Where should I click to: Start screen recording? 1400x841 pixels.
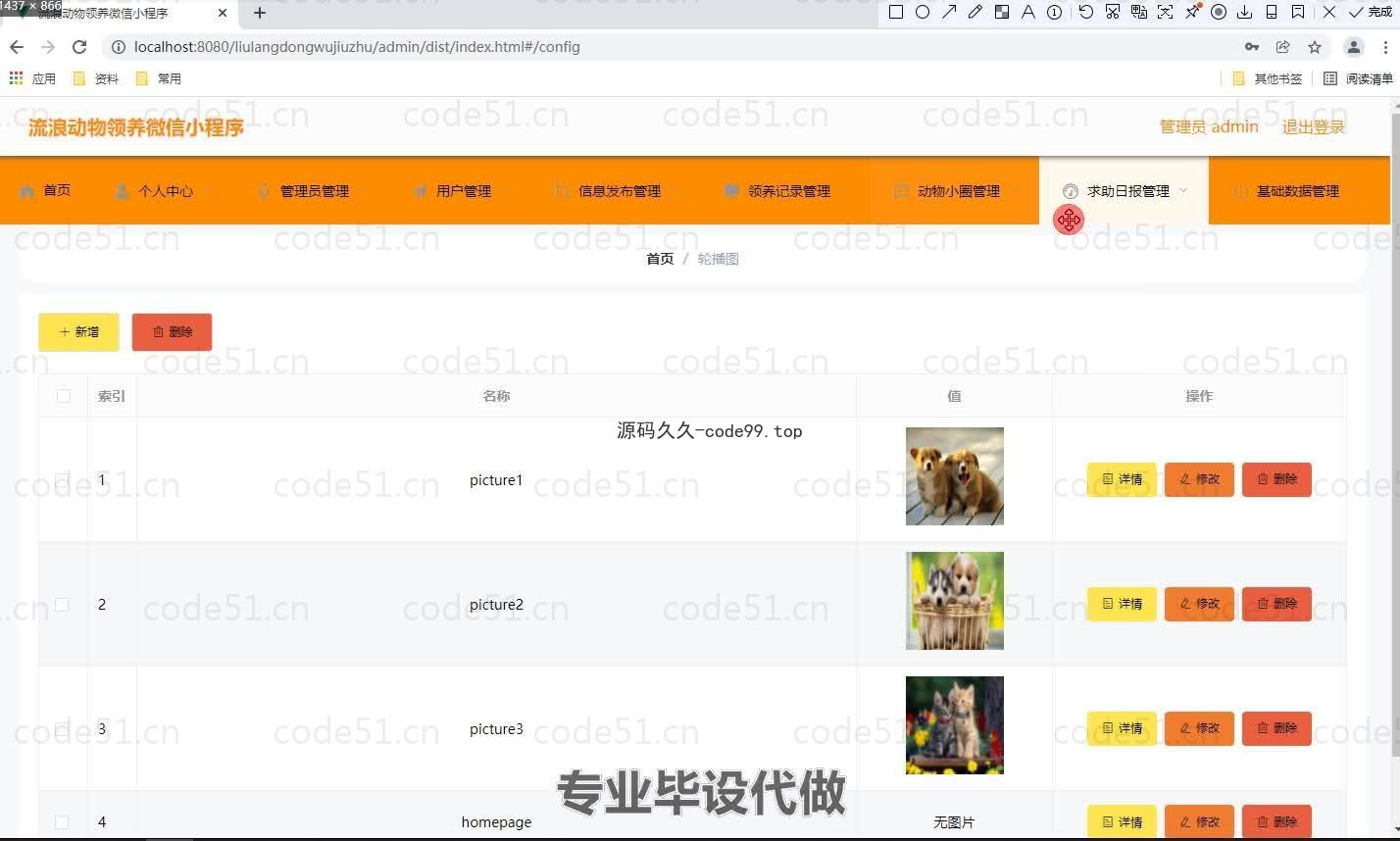[x=1219, y=13]
